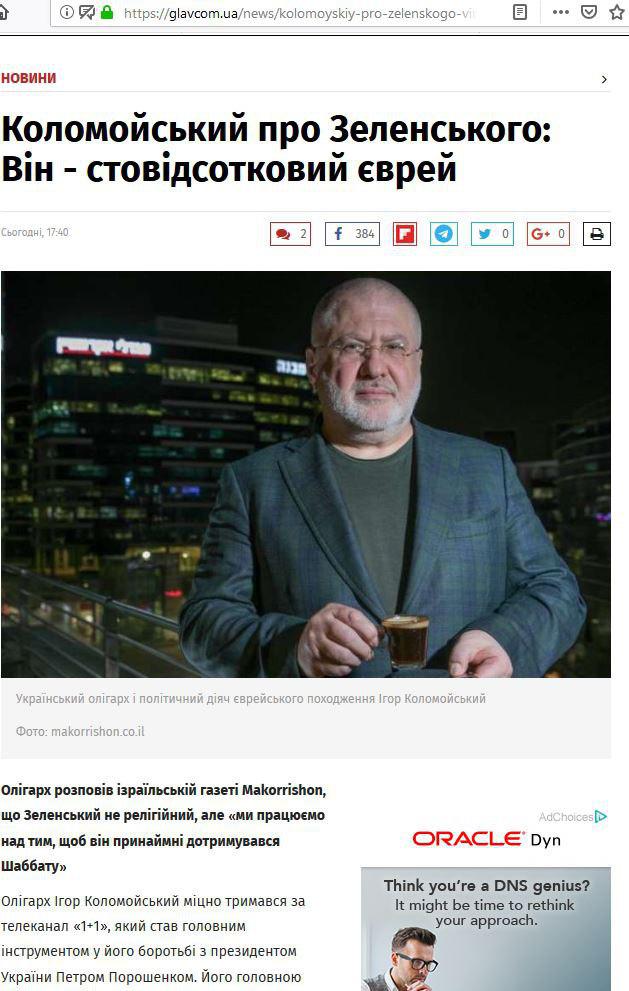
Task: Save page to Pocket
Action: pyautogui.click(x=589, y=12)
